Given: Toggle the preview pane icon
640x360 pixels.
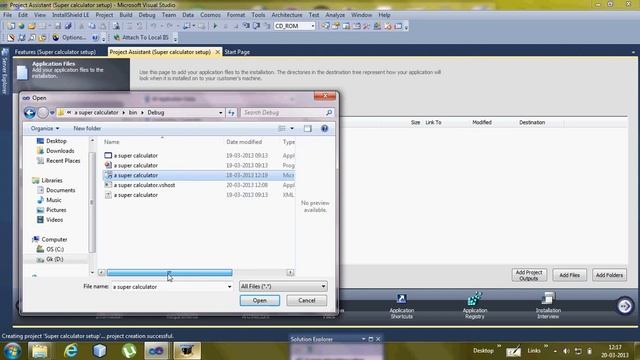Looking at the screenshot, I should pos(307,129).
